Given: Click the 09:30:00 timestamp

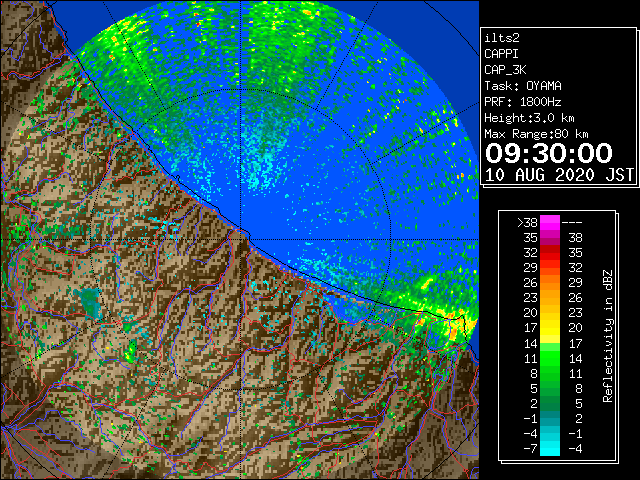Looking at the screenshot, I should click(549, 153).
